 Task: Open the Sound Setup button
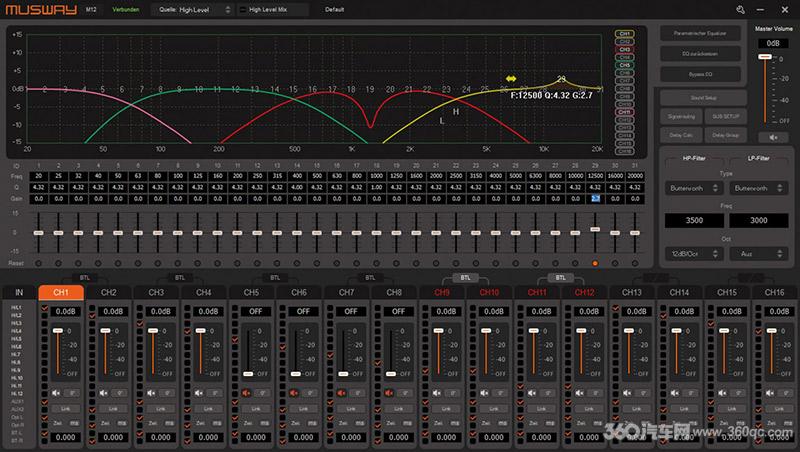703,97
